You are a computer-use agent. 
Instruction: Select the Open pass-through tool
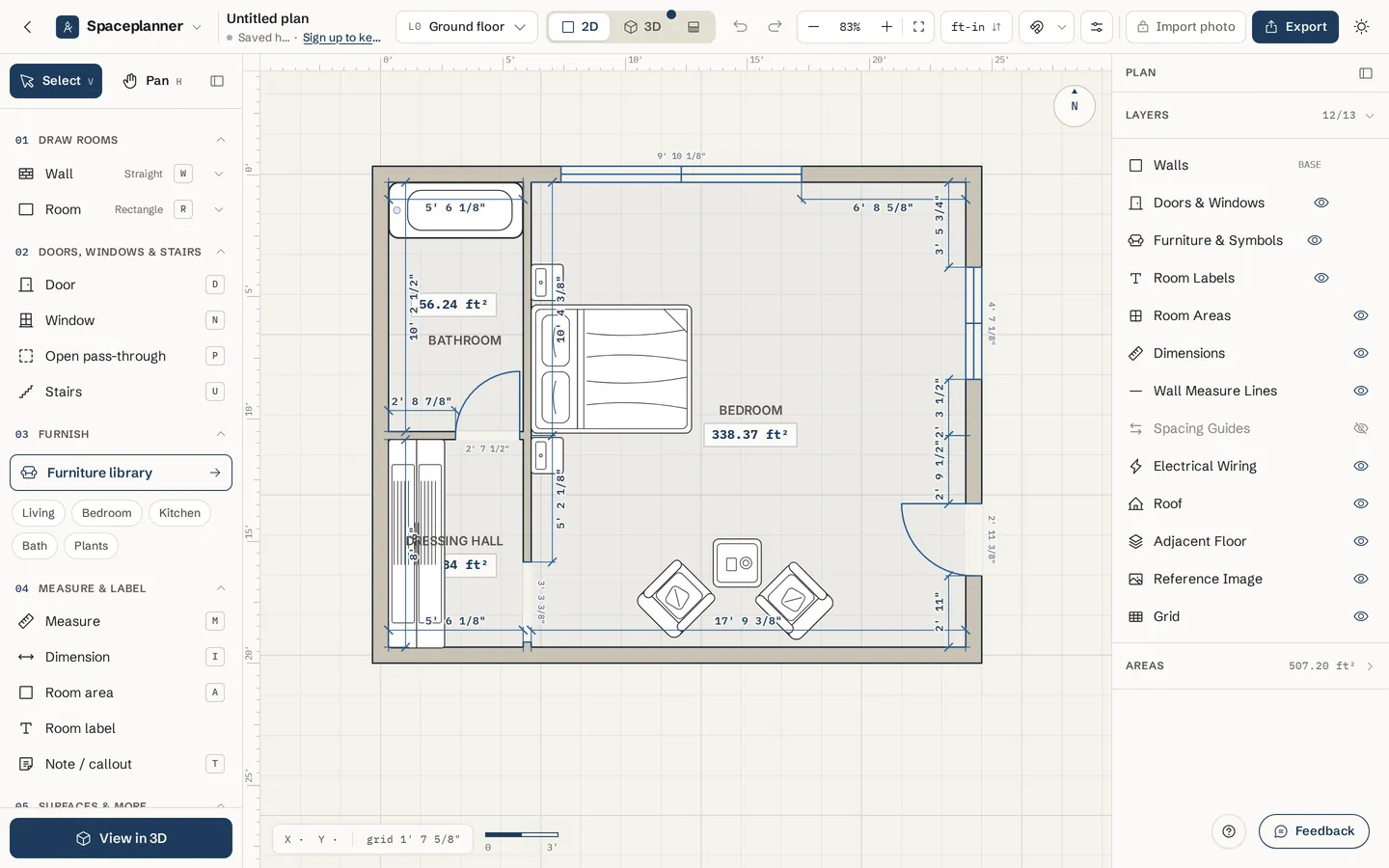coord(121,356)
